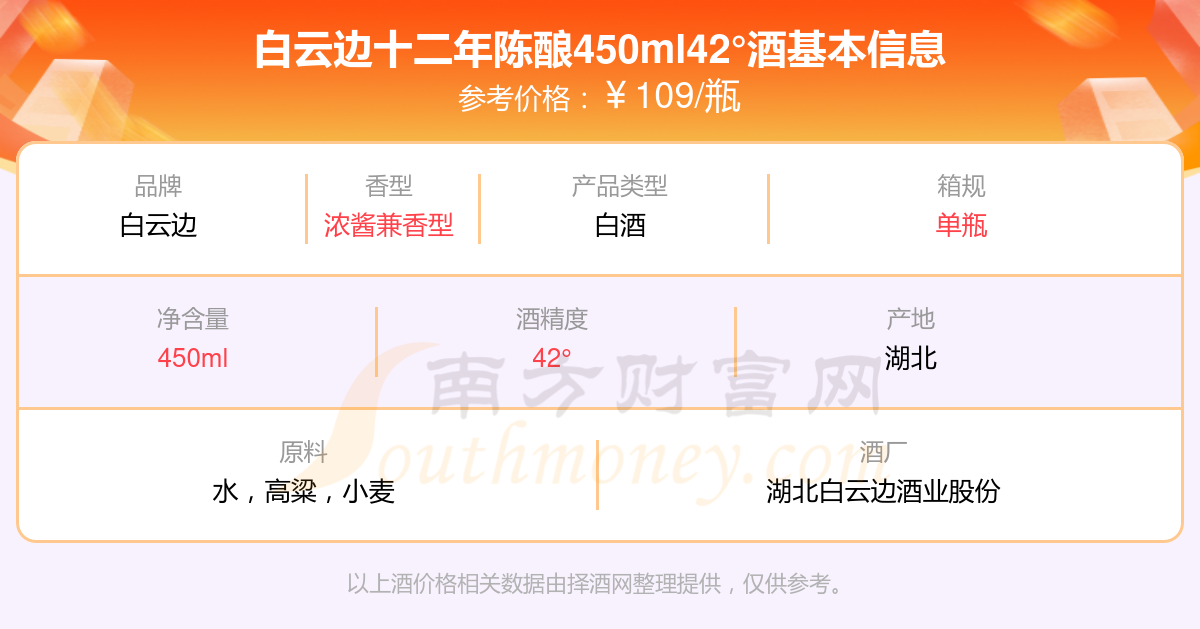Click the ingredients text 水，高粱，小麦
The height and width of the screenshot is (629, 1200).
(x=304, y=491)
